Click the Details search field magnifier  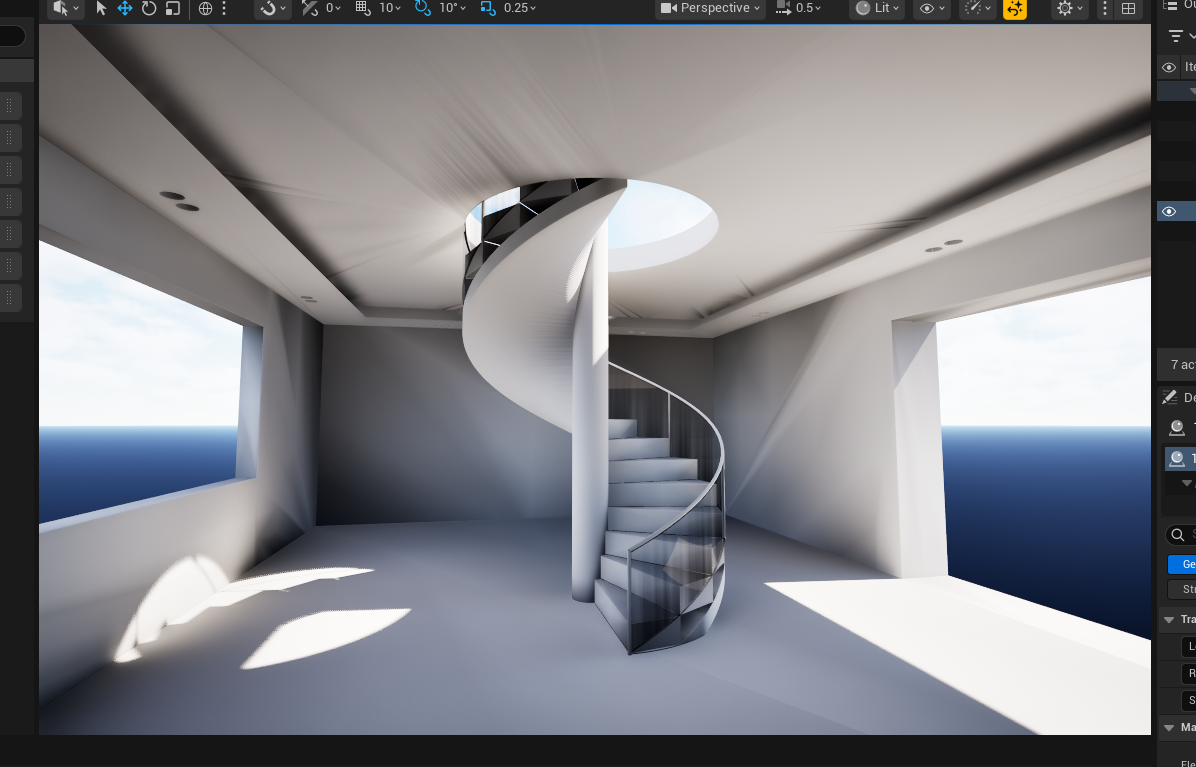(x=1178, y=534)
